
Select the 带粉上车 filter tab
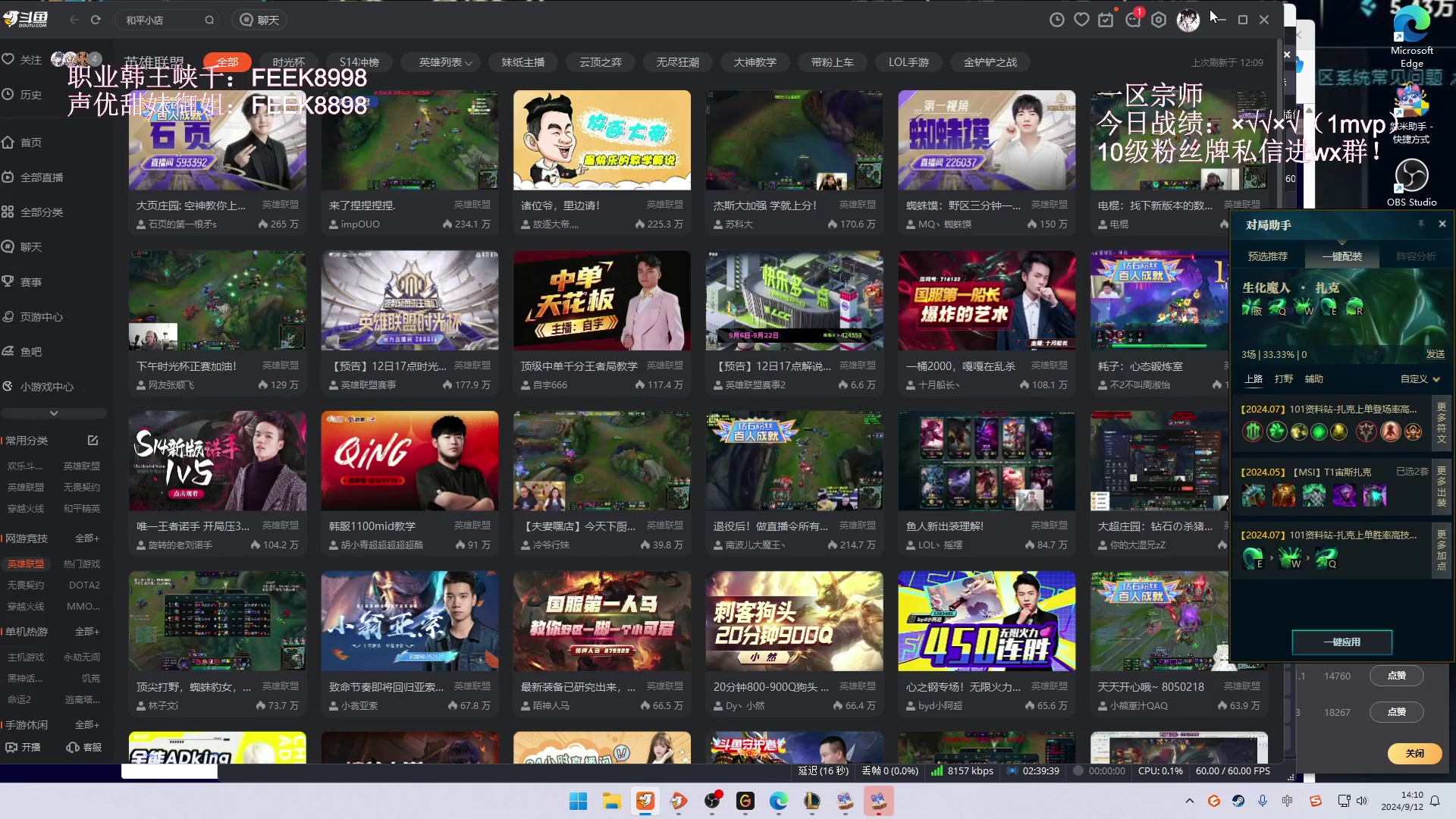pyautogui.click(x=832, y=62)
